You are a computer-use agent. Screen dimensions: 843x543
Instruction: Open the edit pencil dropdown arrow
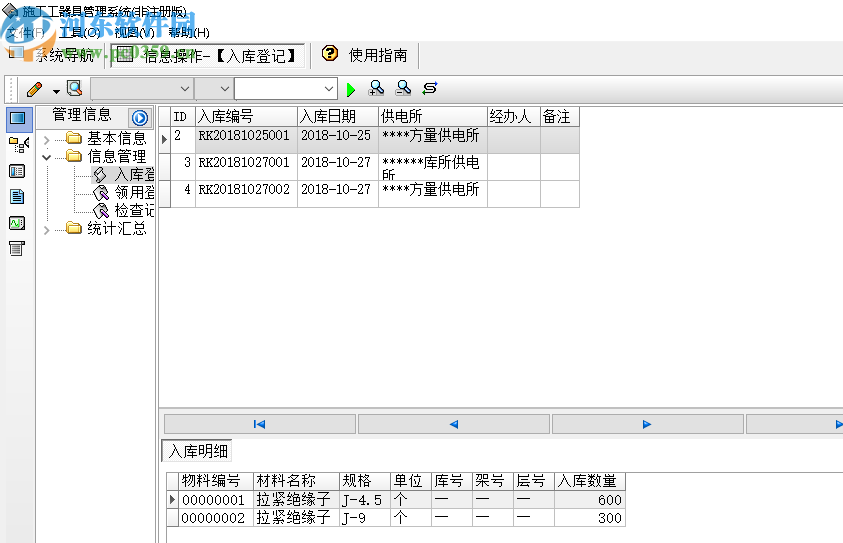pyautogui.click(x=56, y=91)
